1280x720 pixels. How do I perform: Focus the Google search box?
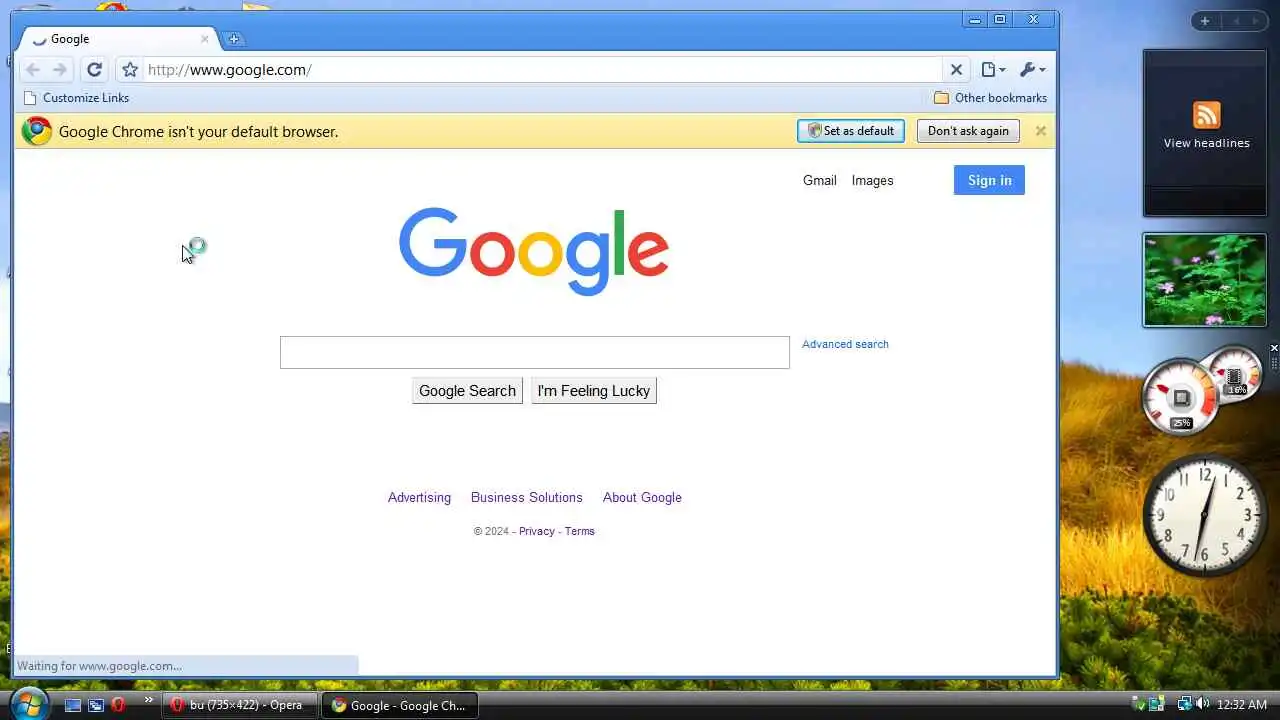pyautogui.click(x=535, y=352)
